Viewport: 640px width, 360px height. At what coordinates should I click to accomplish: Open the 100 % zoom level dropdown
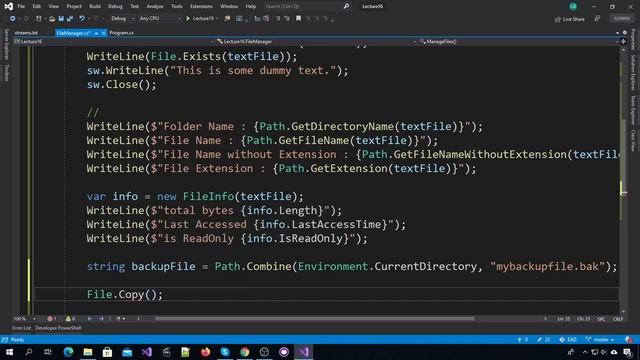24,319
